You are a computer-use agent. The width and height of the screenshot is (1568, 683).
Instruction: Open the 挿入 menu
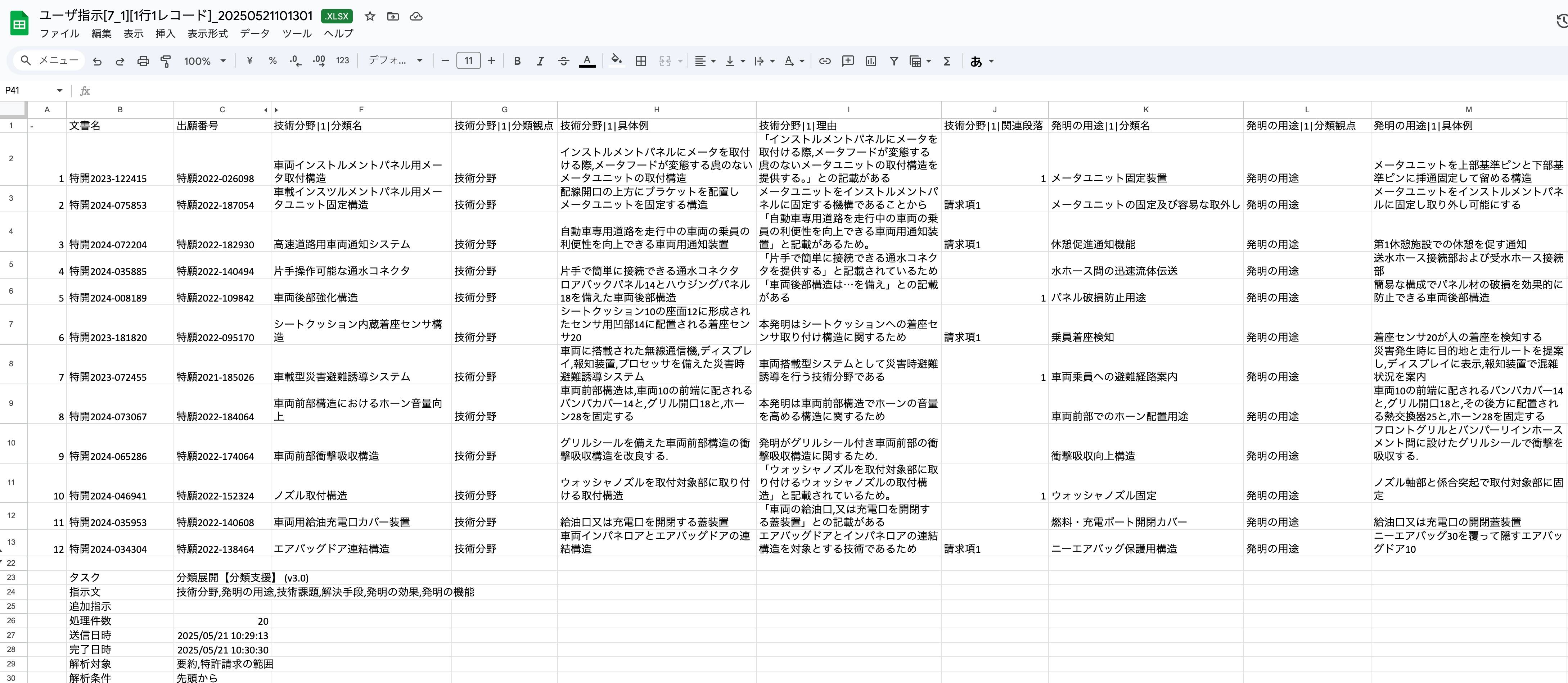[x=165, y=33]
